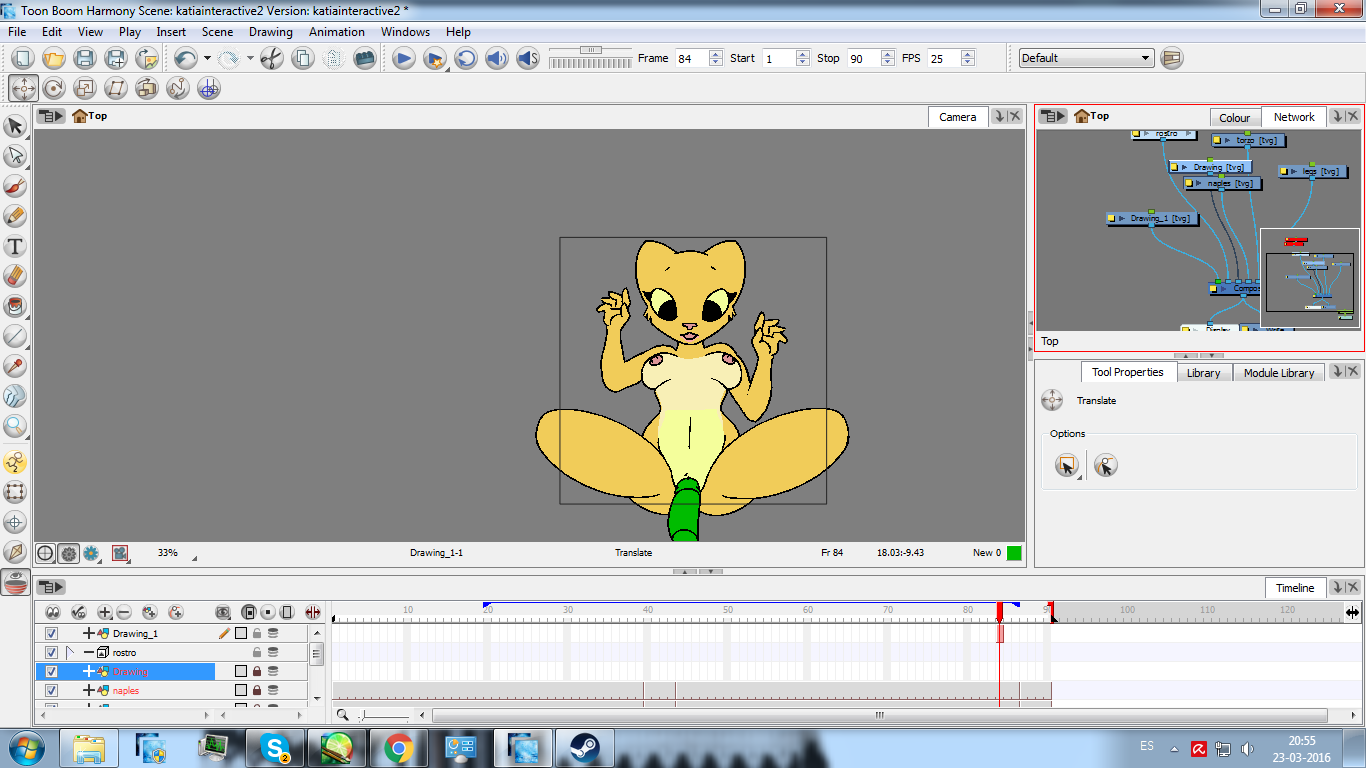Screen dimensions: 1366x768
Task: Toggle the naples layer checkbox
Action: coord(52,690)
